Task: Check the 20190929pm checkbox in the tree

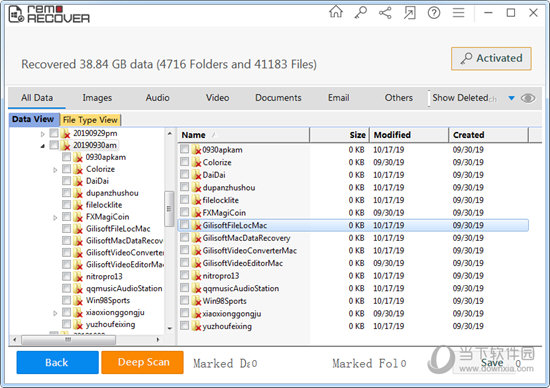Action: [x=54, y=133]
